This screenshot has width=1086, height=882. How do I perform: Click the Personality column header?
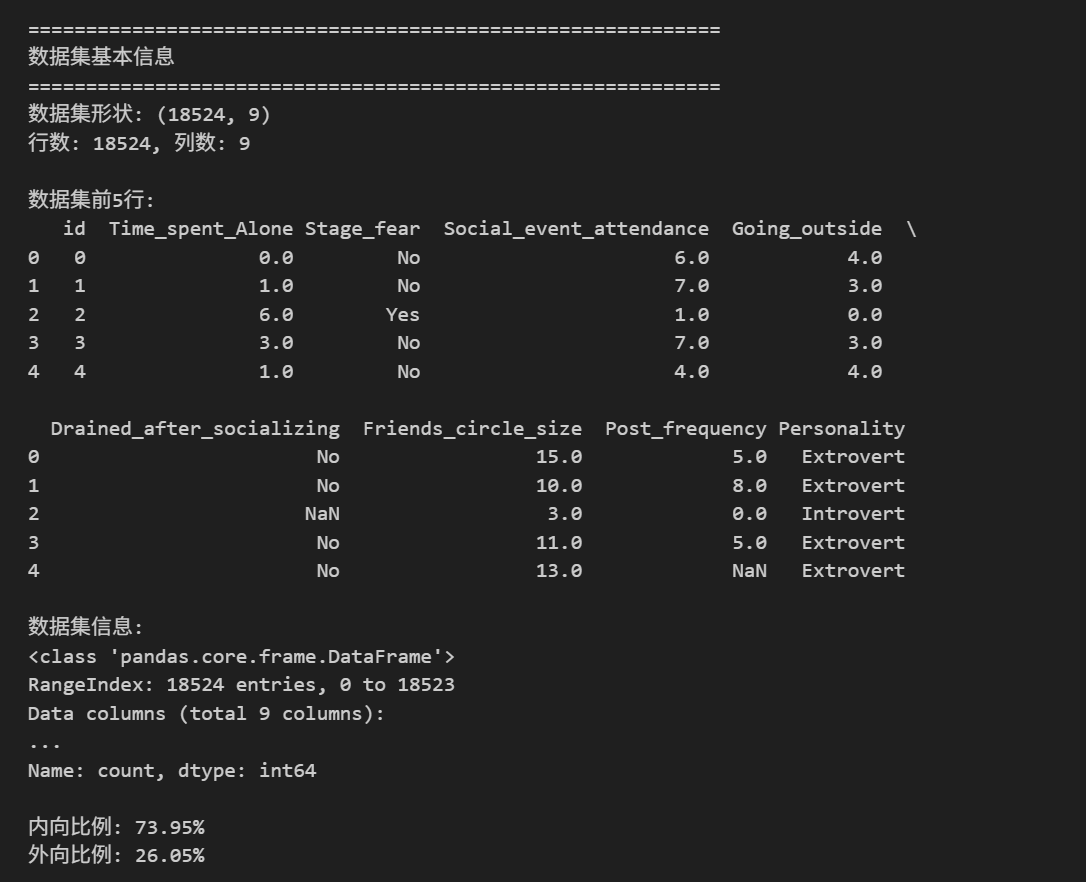[x=842, y=429]
